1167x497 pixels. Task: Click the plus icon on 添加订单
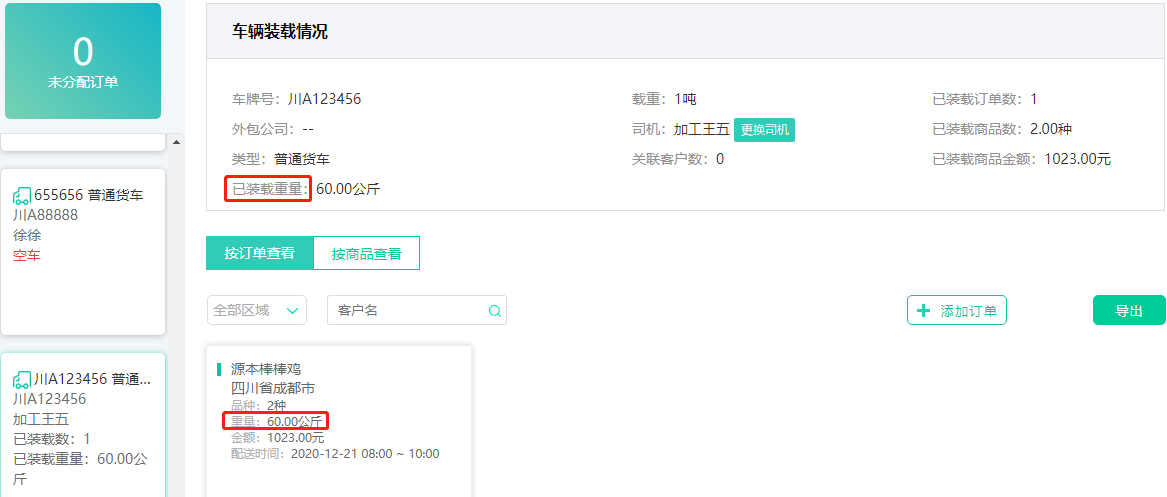(x=923, y=311)
